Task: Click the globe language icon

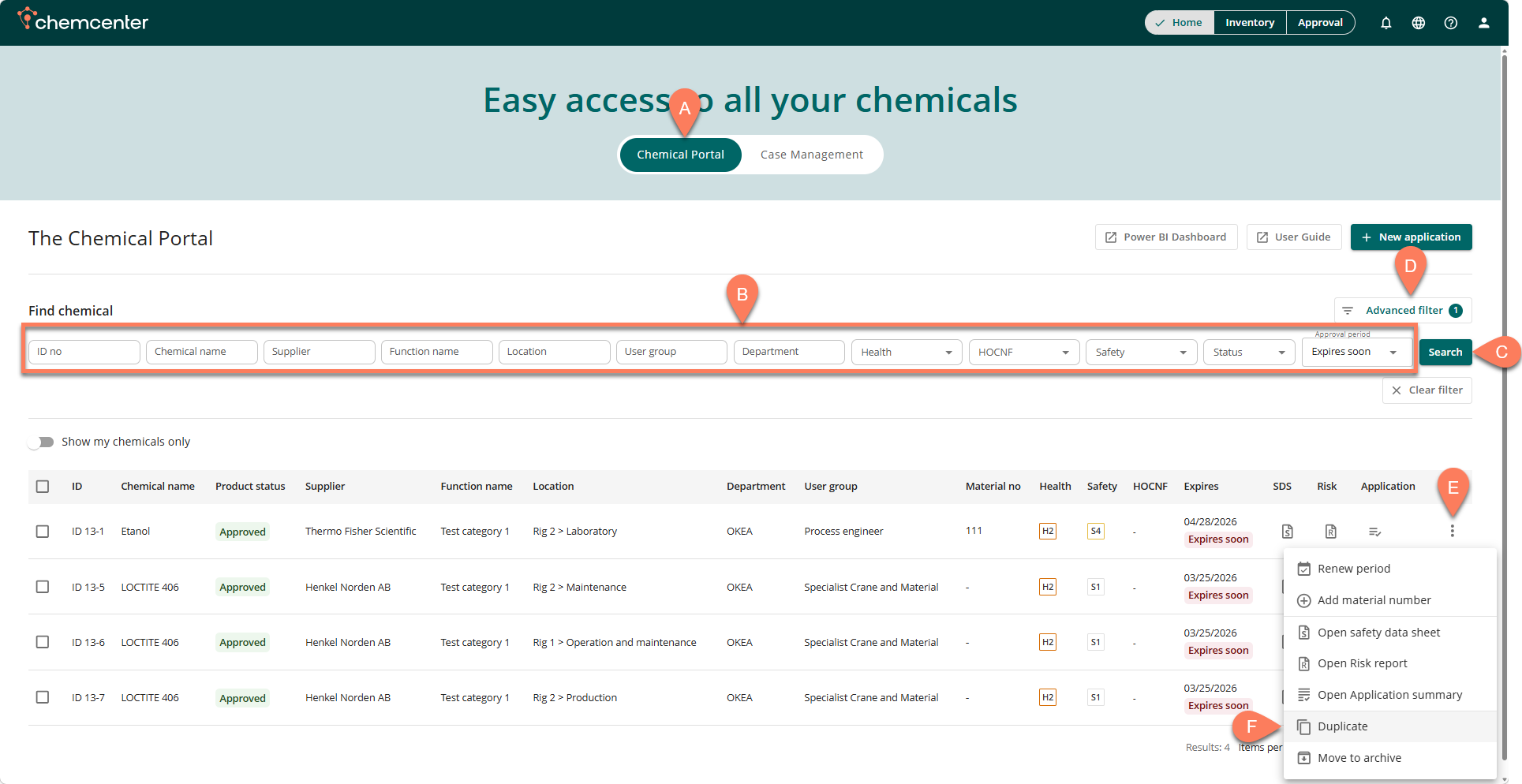Action: point(1418,23)
